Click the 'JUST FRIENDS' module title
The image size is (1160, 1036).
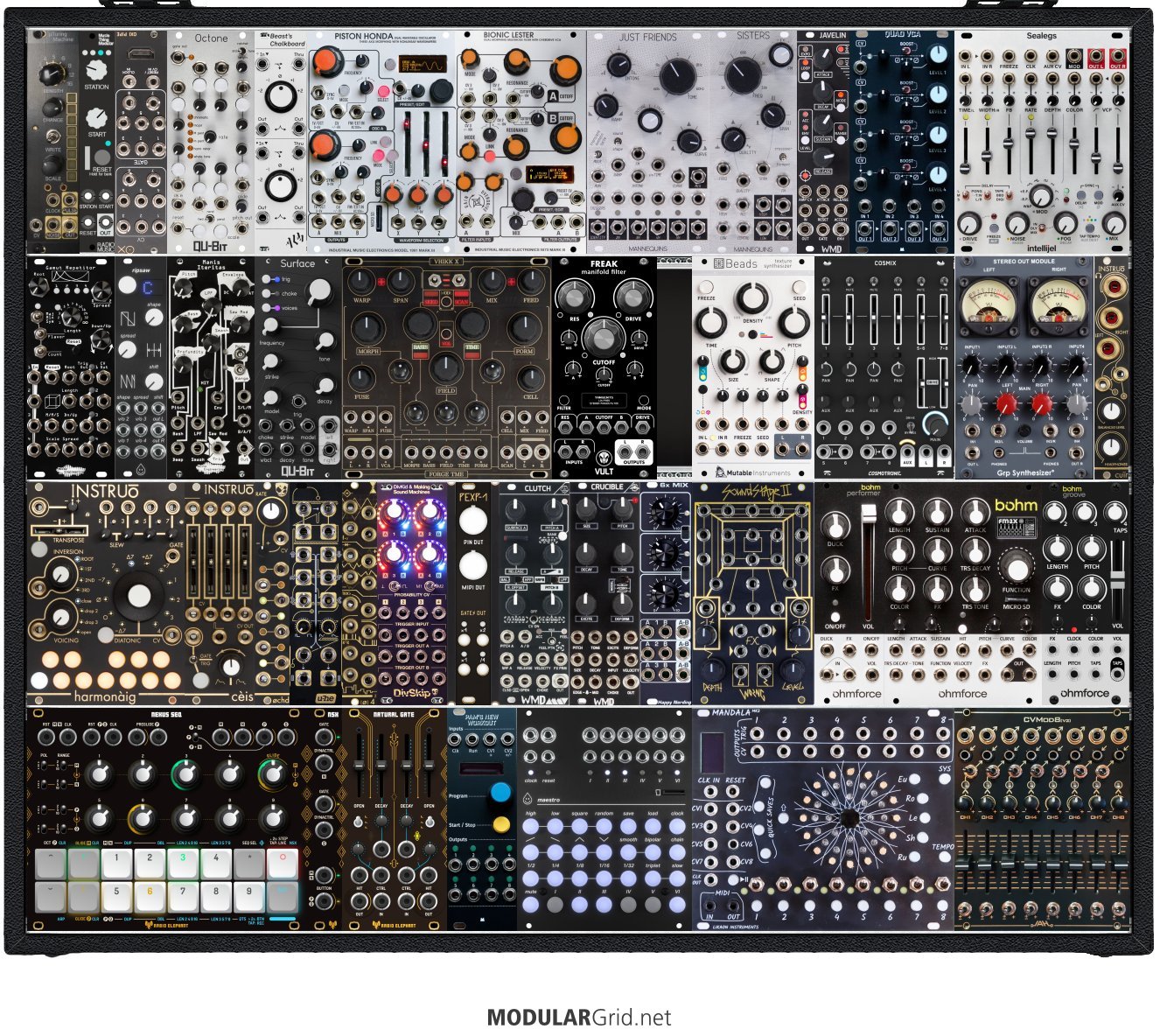click(648, 38)
